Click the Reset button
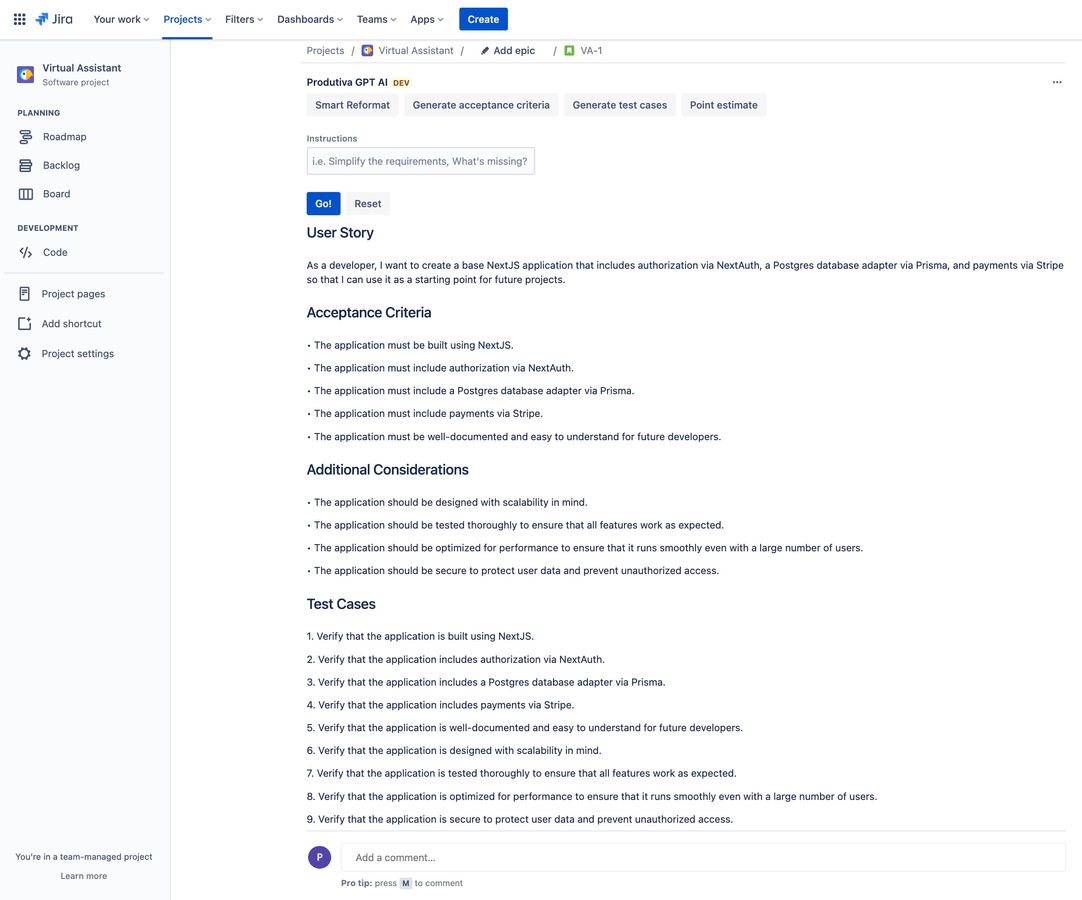This screenshot has height=900, width=1082. coord(368,204)
